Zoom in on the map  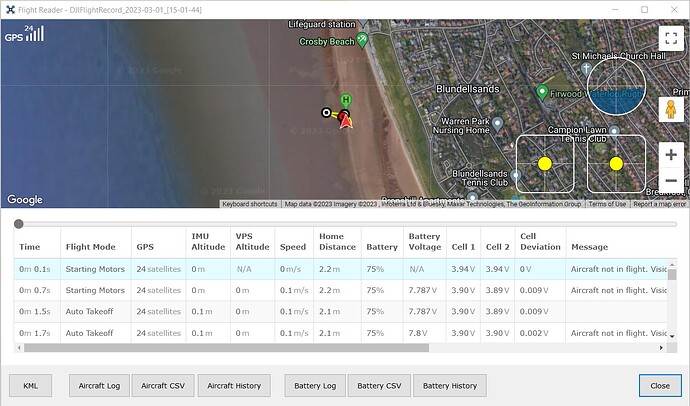point(670,156)
